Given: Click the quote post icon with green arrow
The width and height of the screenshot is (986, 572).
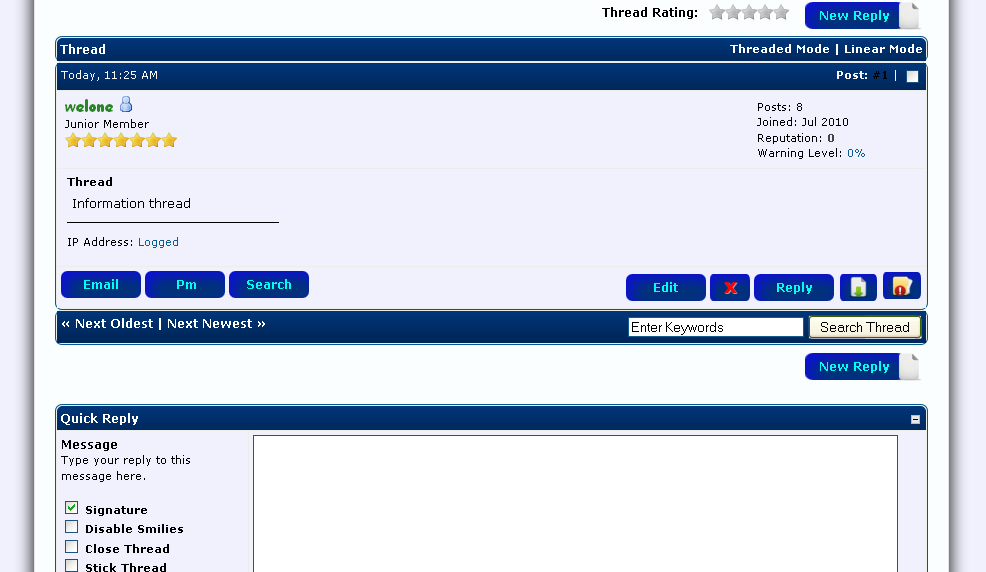Looking at the screenshot, I should tap(858, 288).
